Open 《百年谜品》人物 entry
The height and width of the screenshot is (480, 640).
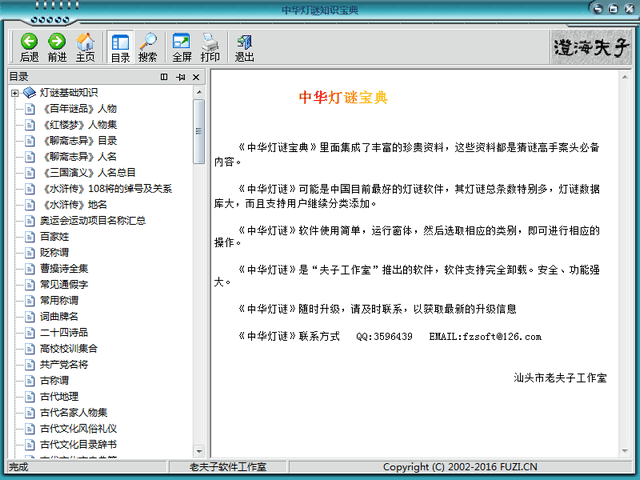click(80, 109)
